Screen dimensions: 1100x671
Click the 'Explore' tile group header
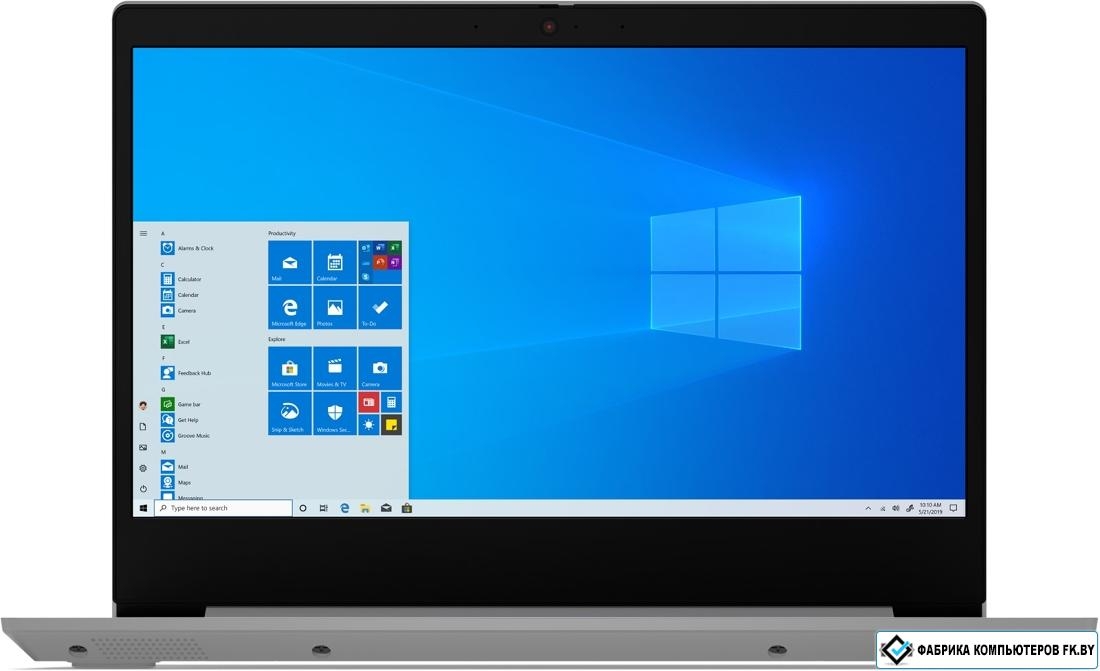(276, 339)
